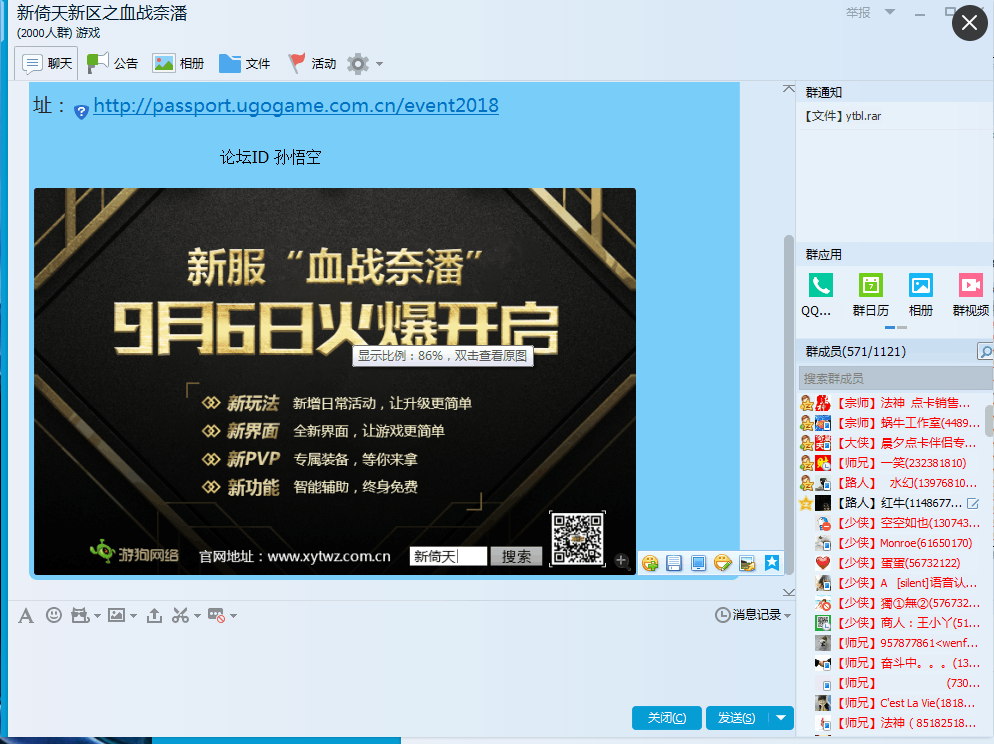Select member C'est La Vie
The height and width of the screenshot is (744, 994).
(x=891, y=703)
